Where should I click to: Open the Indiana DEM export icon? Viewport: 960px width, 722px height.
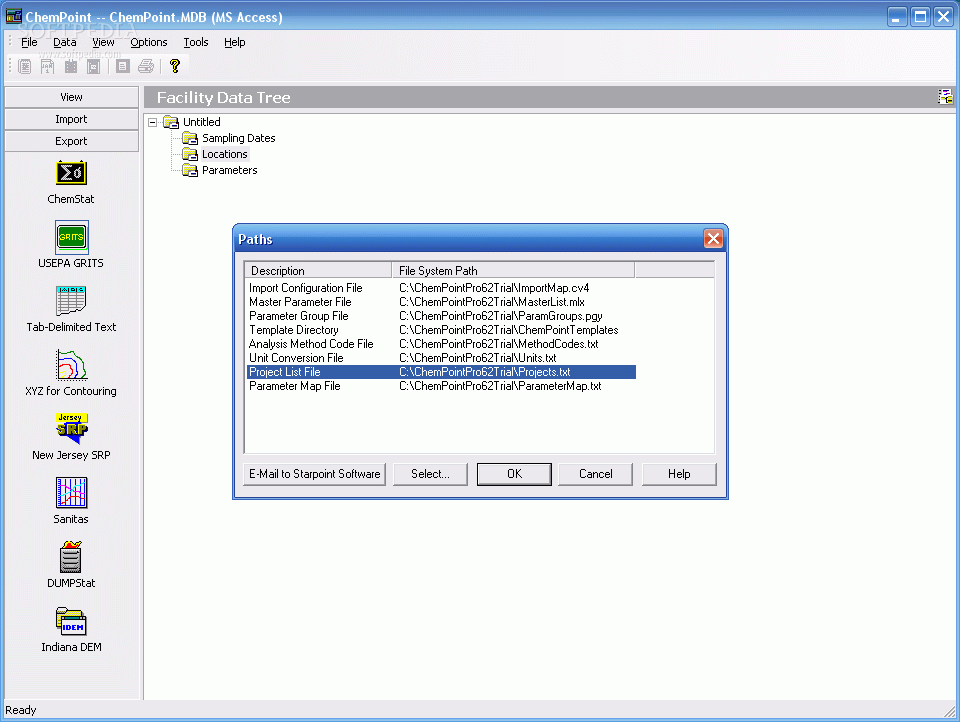[x=71, y=622]
